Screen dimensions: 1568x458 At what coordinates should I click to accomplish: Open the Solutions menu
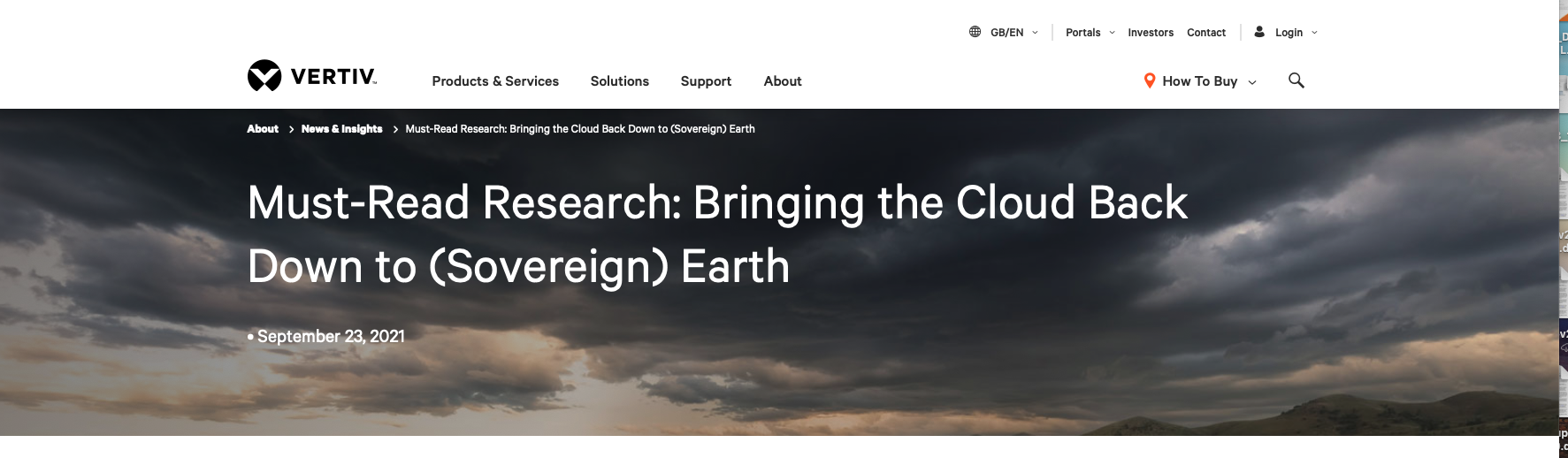coord(620,81)
